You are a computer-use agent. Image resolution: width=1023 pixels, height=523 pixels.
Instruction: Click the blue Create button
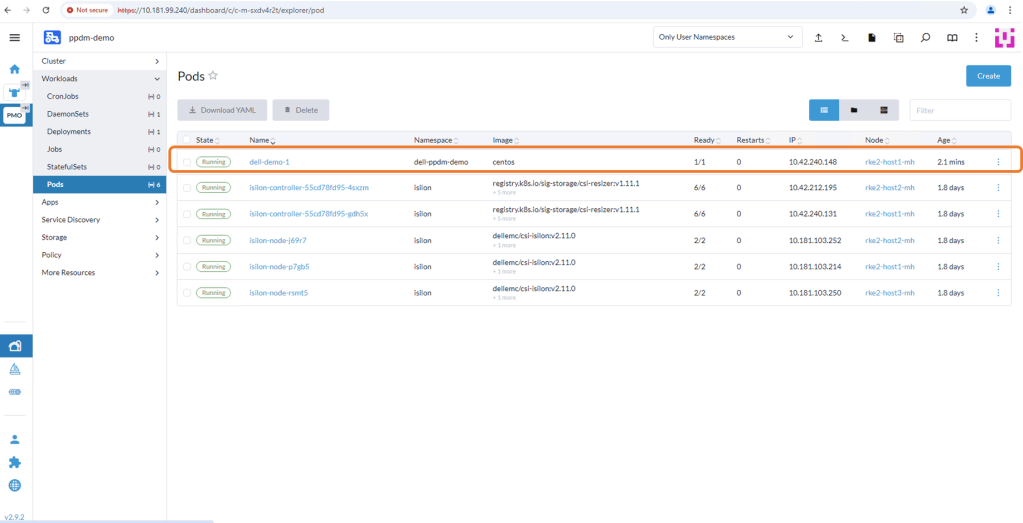(987, 76)
